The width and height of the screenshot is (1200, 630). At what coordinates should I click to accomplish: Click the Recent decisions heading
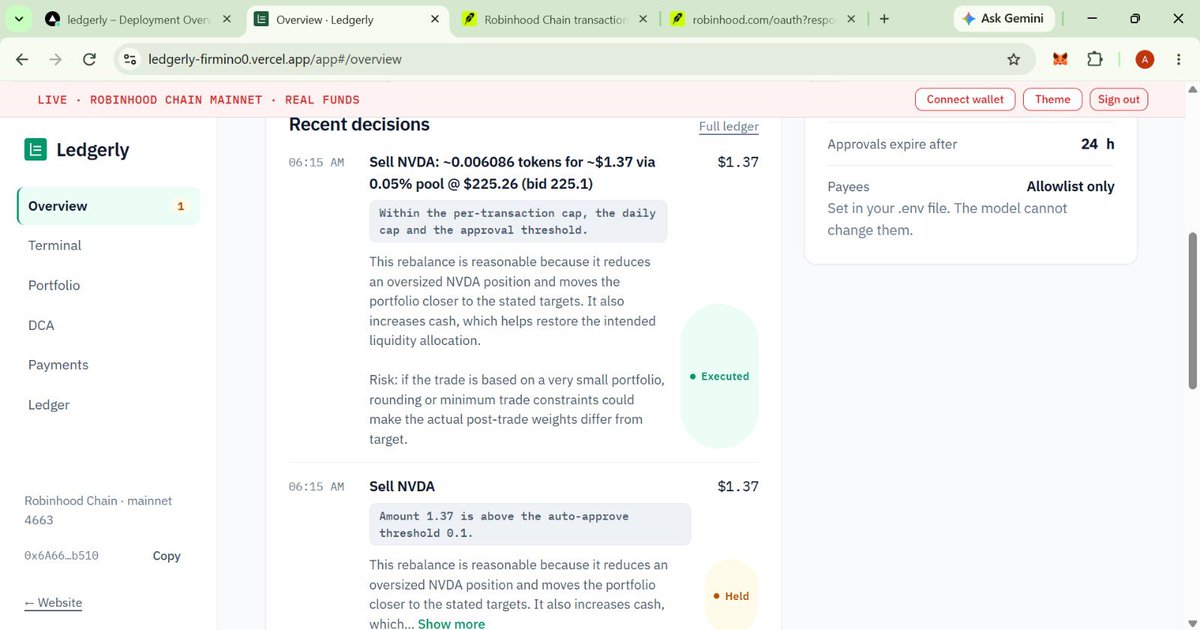(x=359, y=124)
